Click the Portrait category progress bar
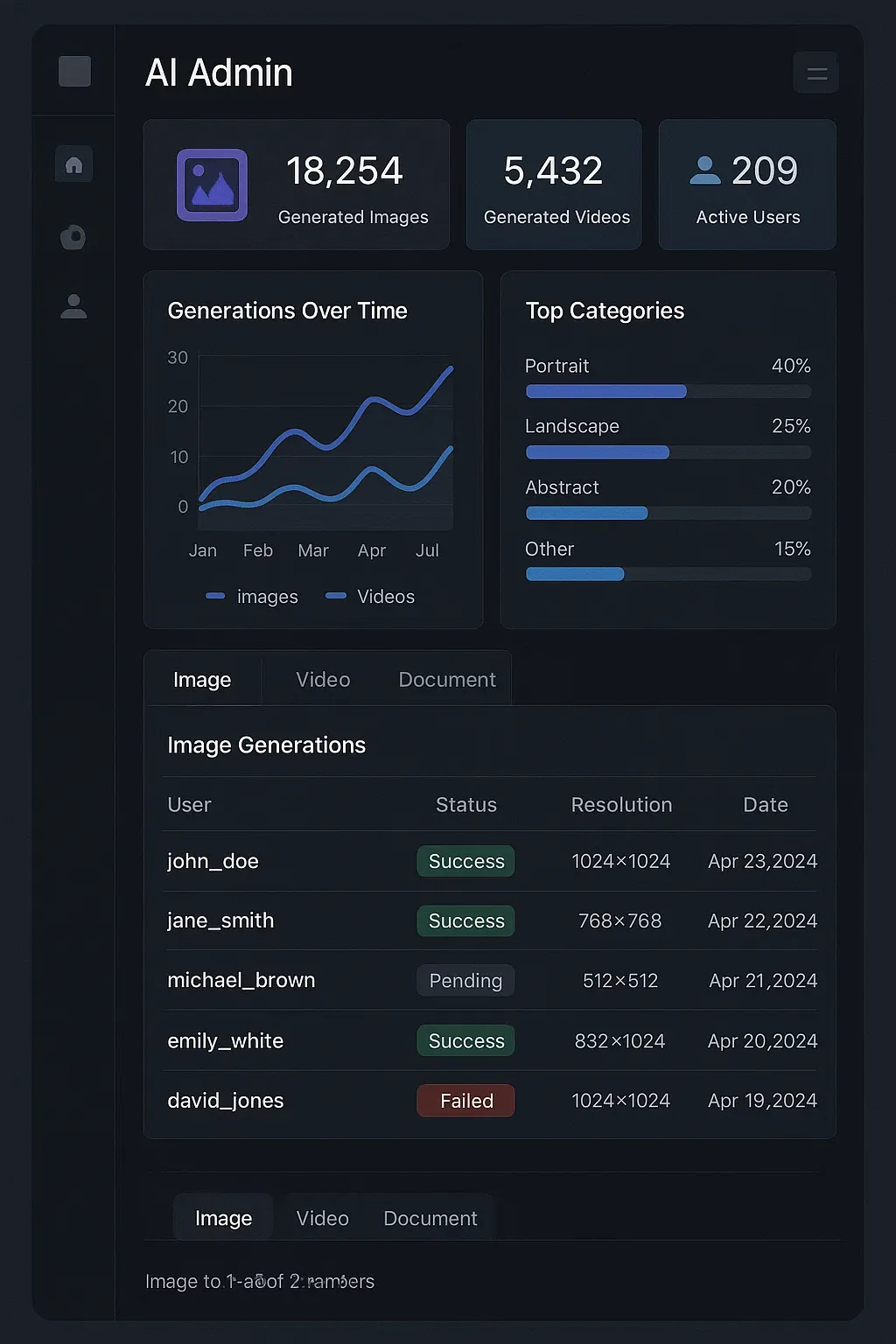The height and width of the screenshot is (1344, 896). coord(668,392)
